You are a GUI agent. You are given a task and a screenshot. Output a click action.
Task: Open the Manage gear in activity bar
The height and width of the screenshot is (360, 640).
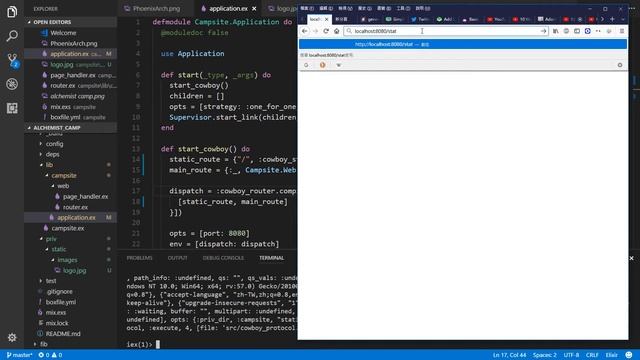12,337
